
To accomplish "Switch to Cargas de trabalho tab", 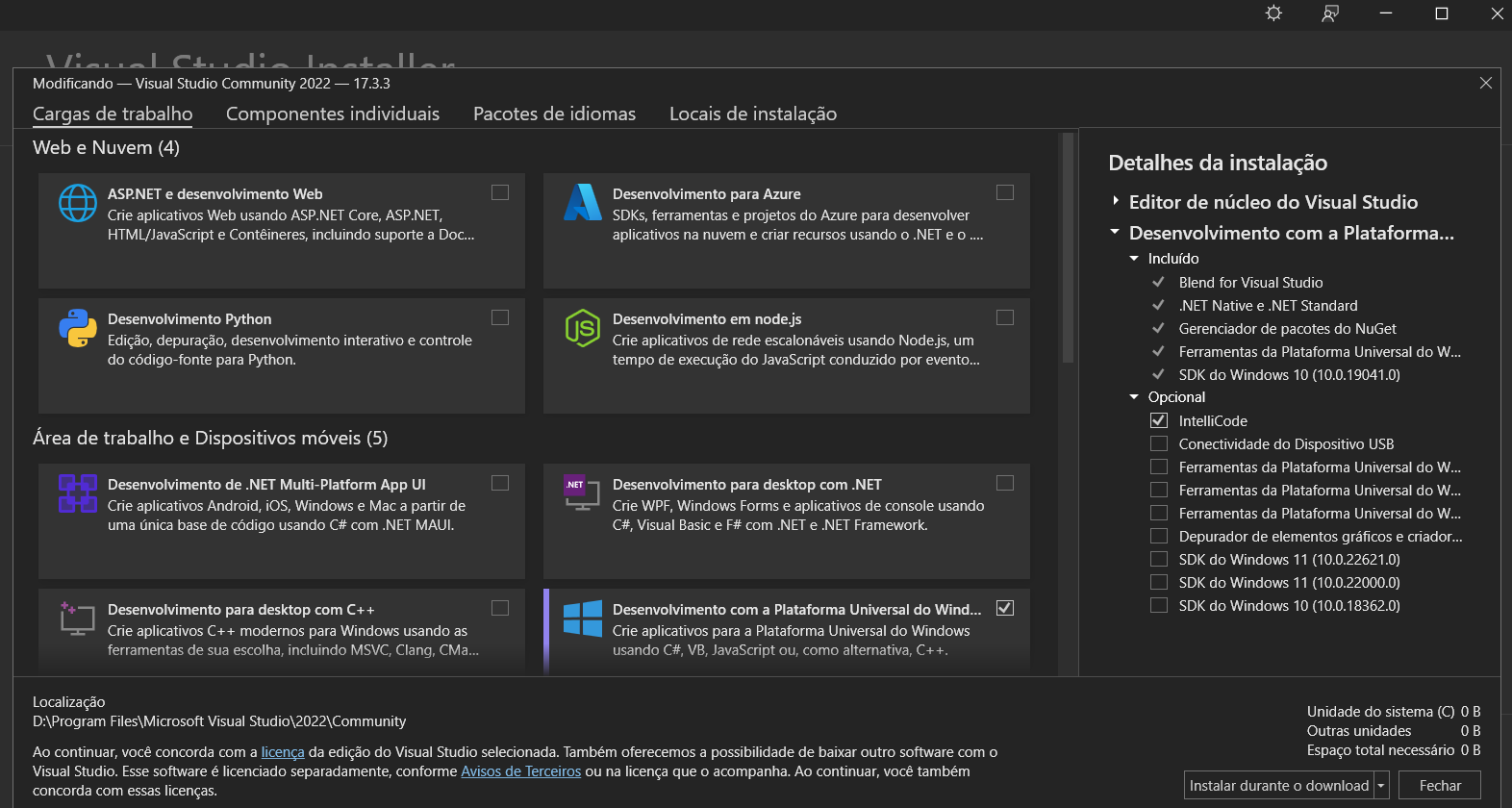I will (x=113, y=114).
